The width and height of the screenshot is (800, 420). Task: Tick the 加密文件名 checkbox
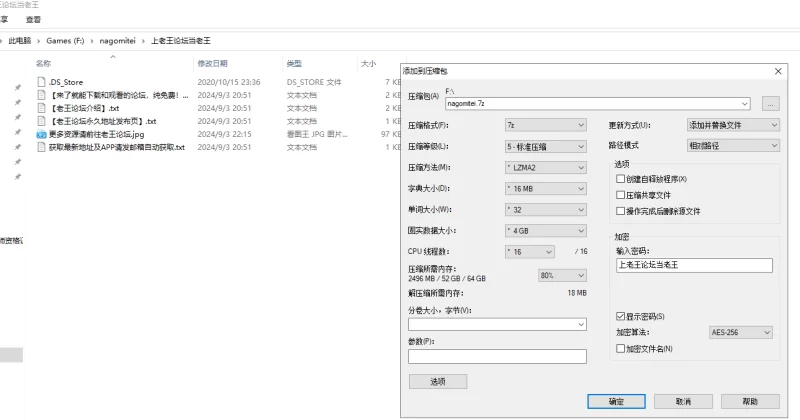click(621, 348)
